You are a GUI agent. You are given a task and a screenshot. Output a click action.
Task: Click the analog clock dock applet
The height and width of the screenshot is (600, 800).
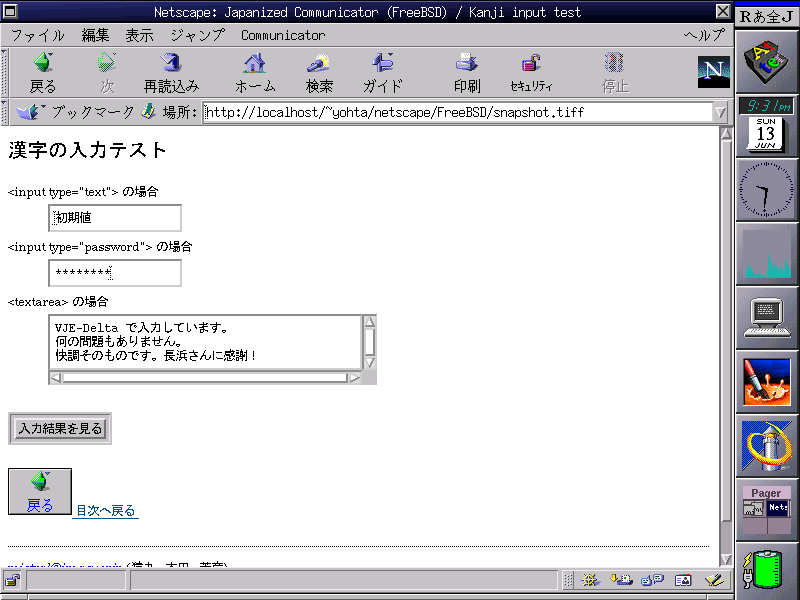[x=766, y=189]
